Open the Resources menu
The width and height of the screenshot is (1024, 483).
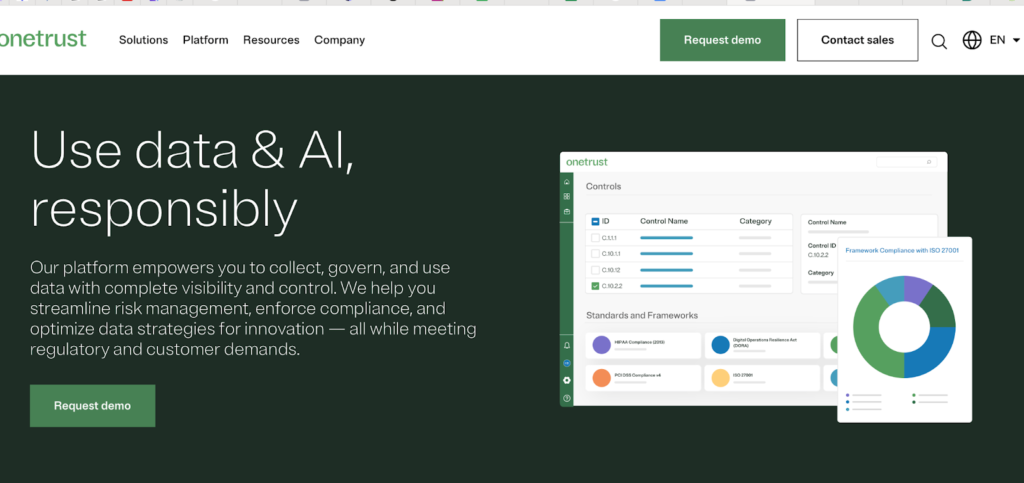tap(271, 40)
